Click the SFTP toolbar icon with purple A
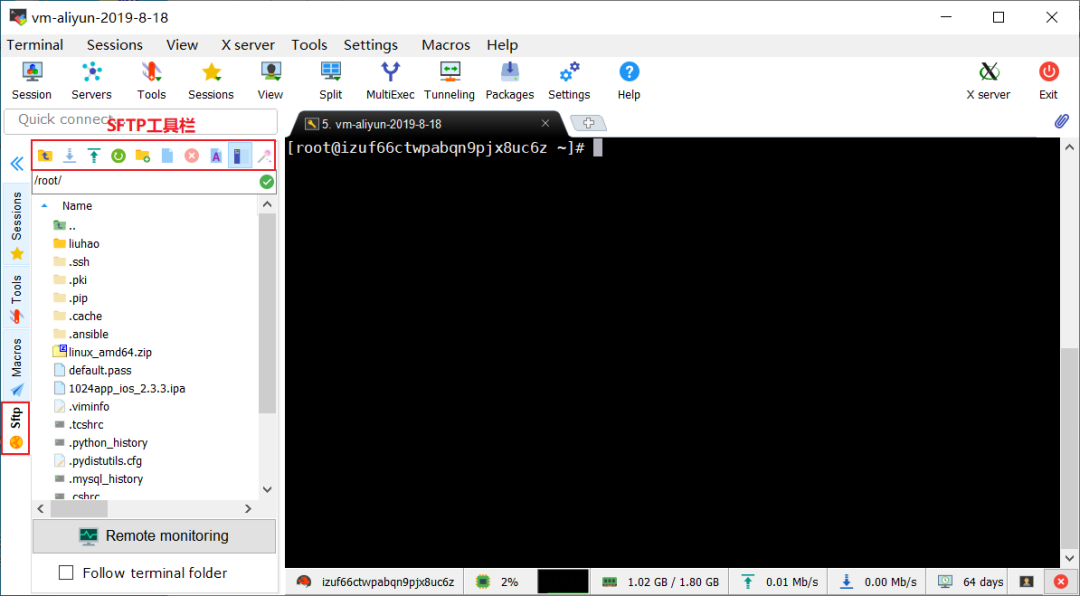Image resolution: width=1080 pixels, height=596 pixels. click(x=216, y=156)
